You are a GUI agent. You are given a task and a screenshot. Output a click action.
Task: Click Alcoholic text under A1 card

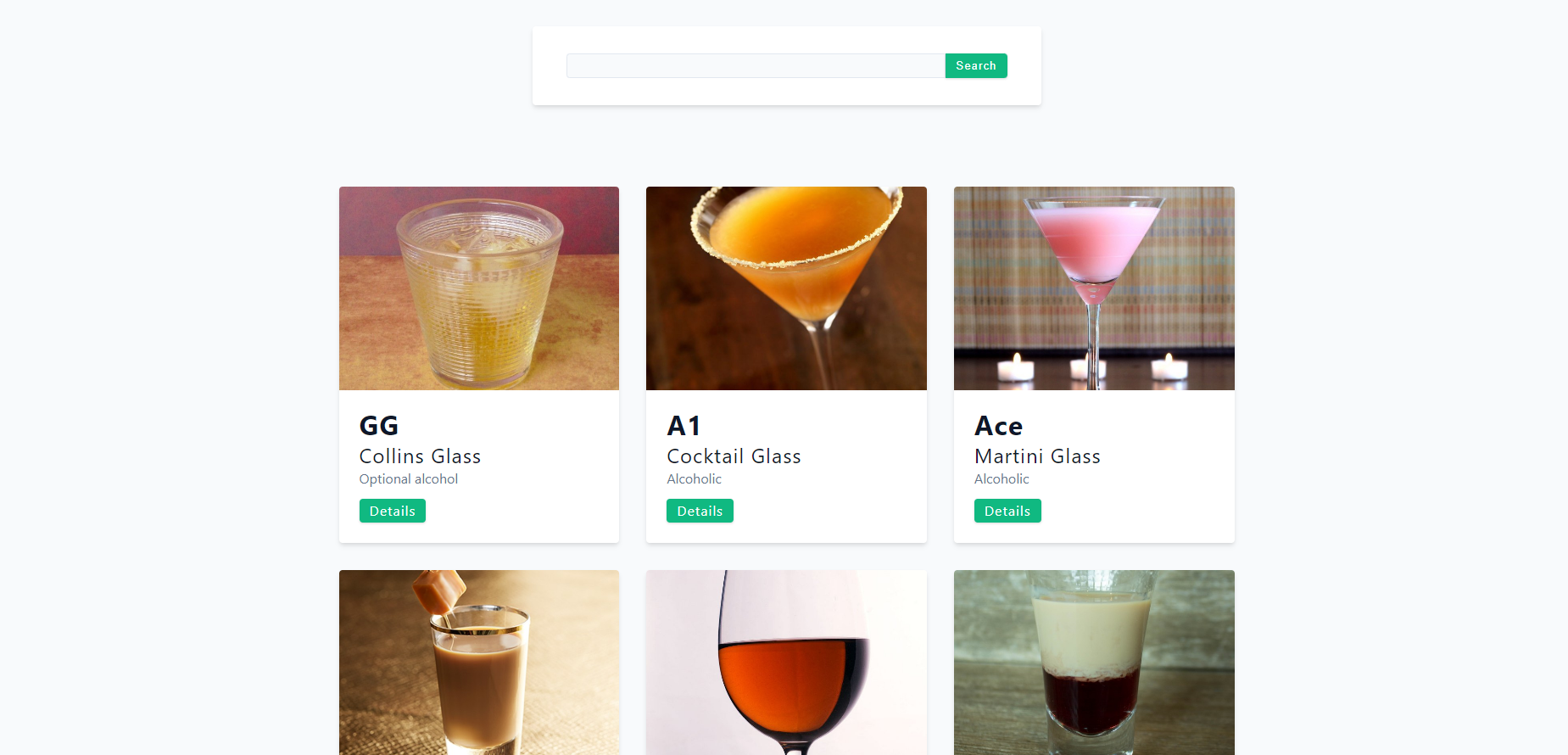coord(694,479)
